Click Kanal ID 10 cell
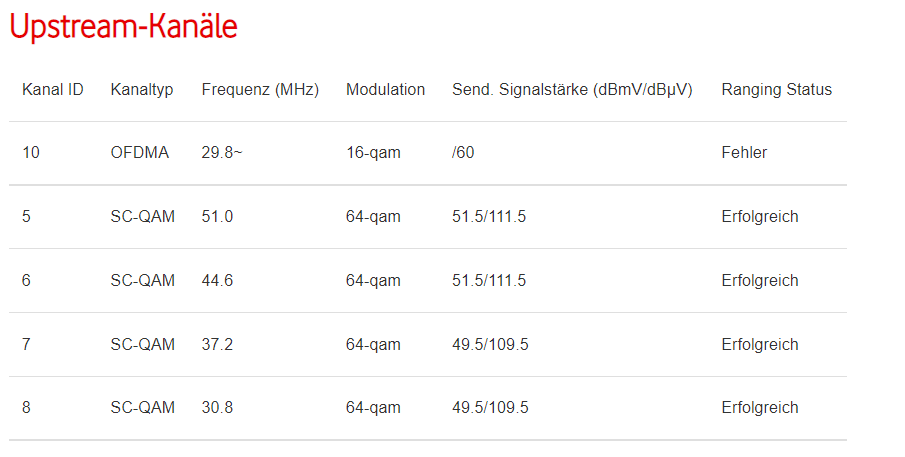905x457 pixels. coord(30,153)
